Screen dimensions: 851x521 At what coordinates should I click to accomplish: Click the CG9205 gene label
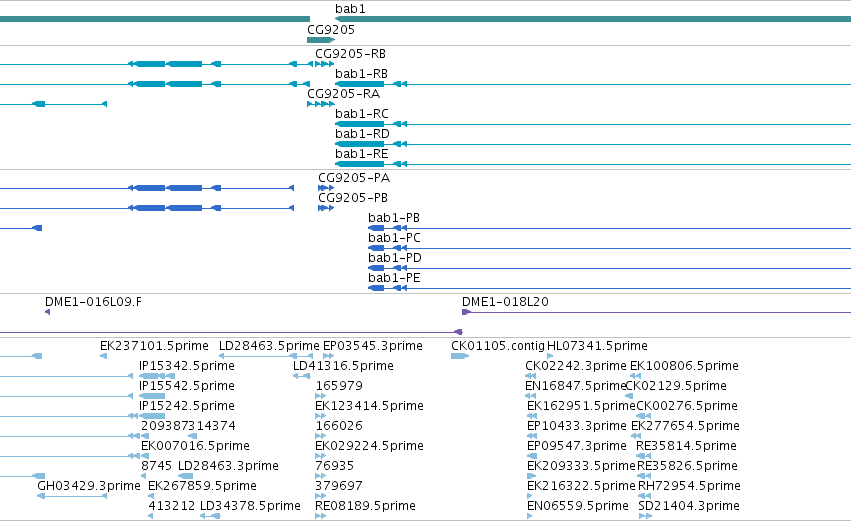pos(331,29)
